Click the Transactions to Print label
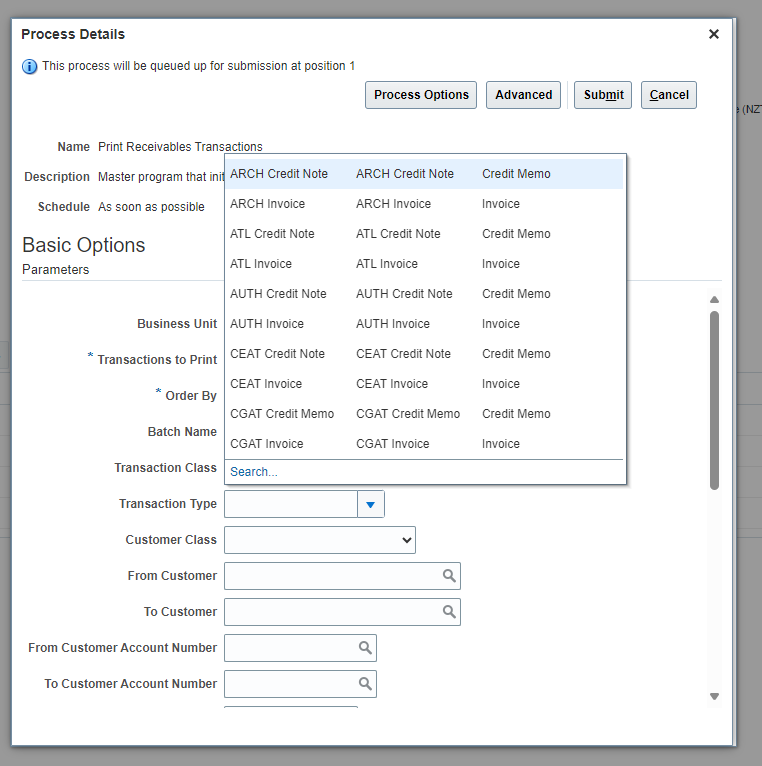762x766 pixels. 157,360
